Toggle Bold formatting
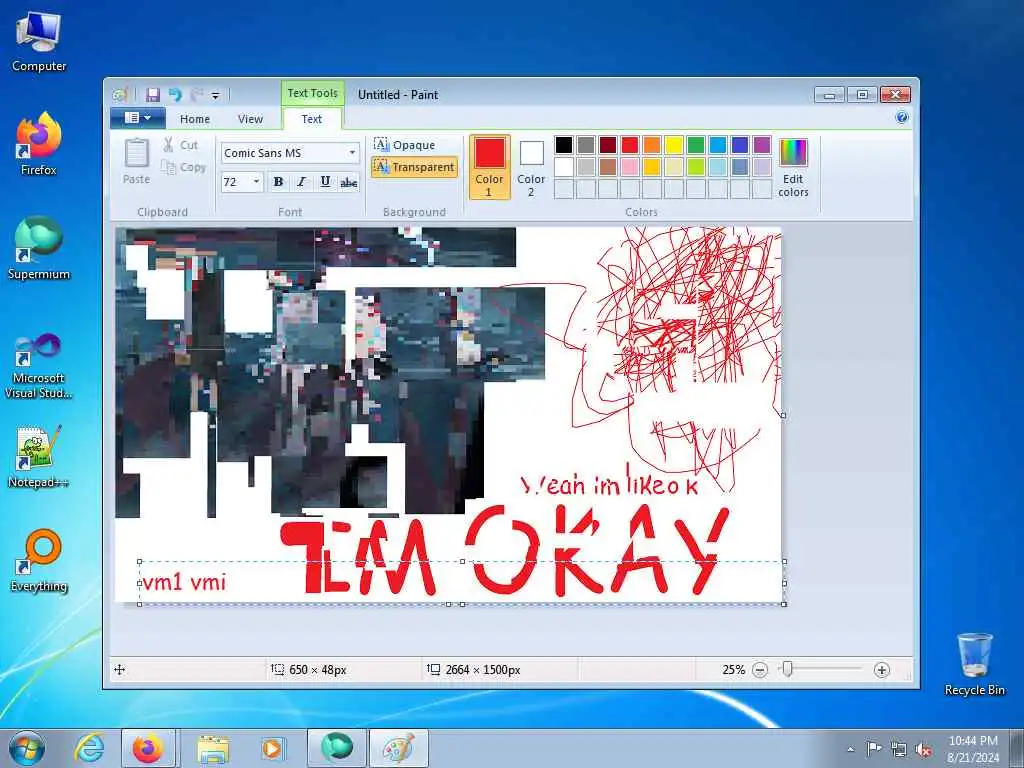Screen dimensions: 1024x768 click(278, 182)
